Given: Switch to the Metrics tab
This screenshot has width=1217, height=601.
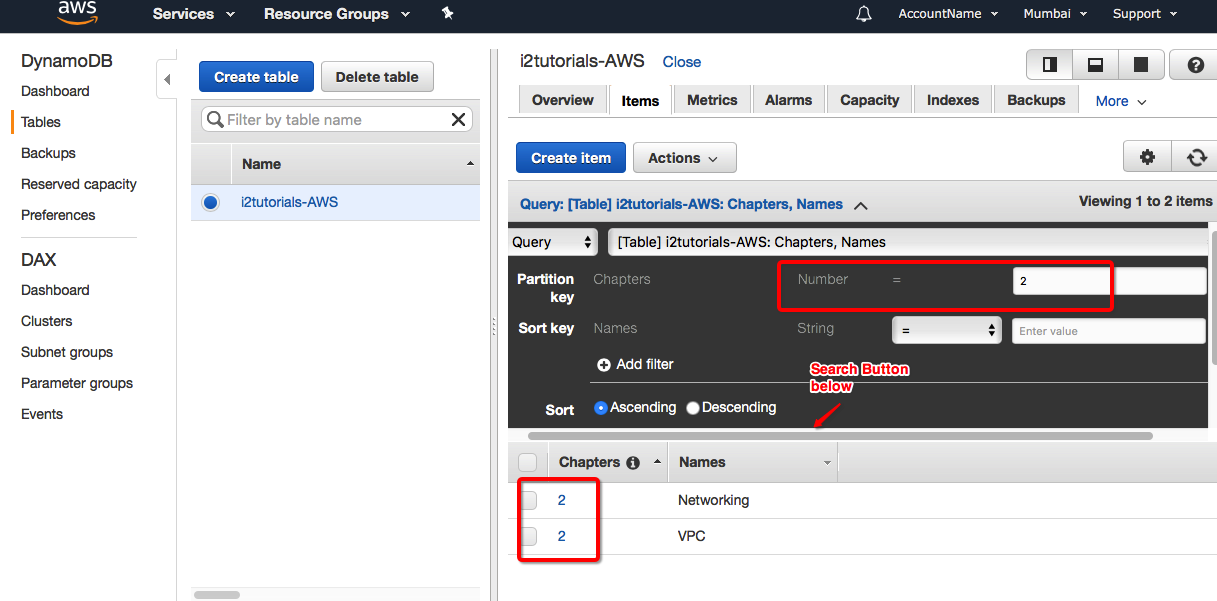Looking at the screenshot, I should (712, 100).
